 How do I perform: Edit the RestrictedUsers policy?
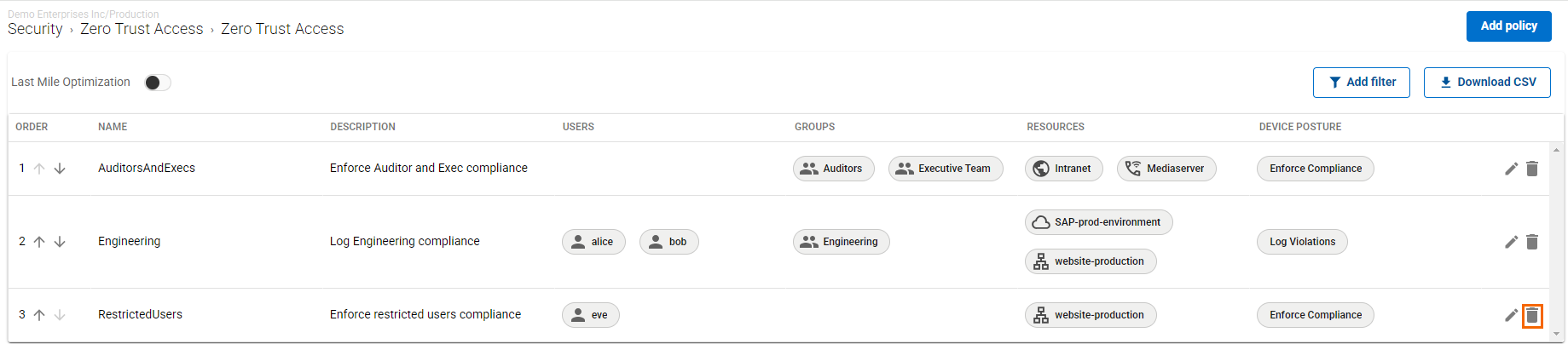coord(1511,315)
